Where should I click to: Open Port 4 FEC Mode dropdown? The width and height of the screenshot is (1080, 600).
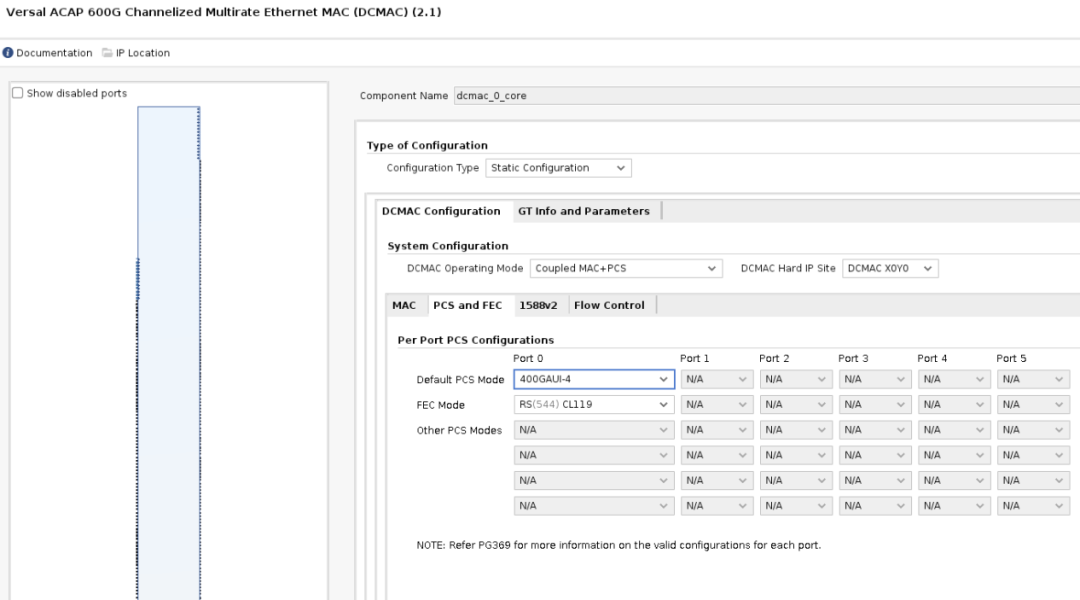(955, 405)
